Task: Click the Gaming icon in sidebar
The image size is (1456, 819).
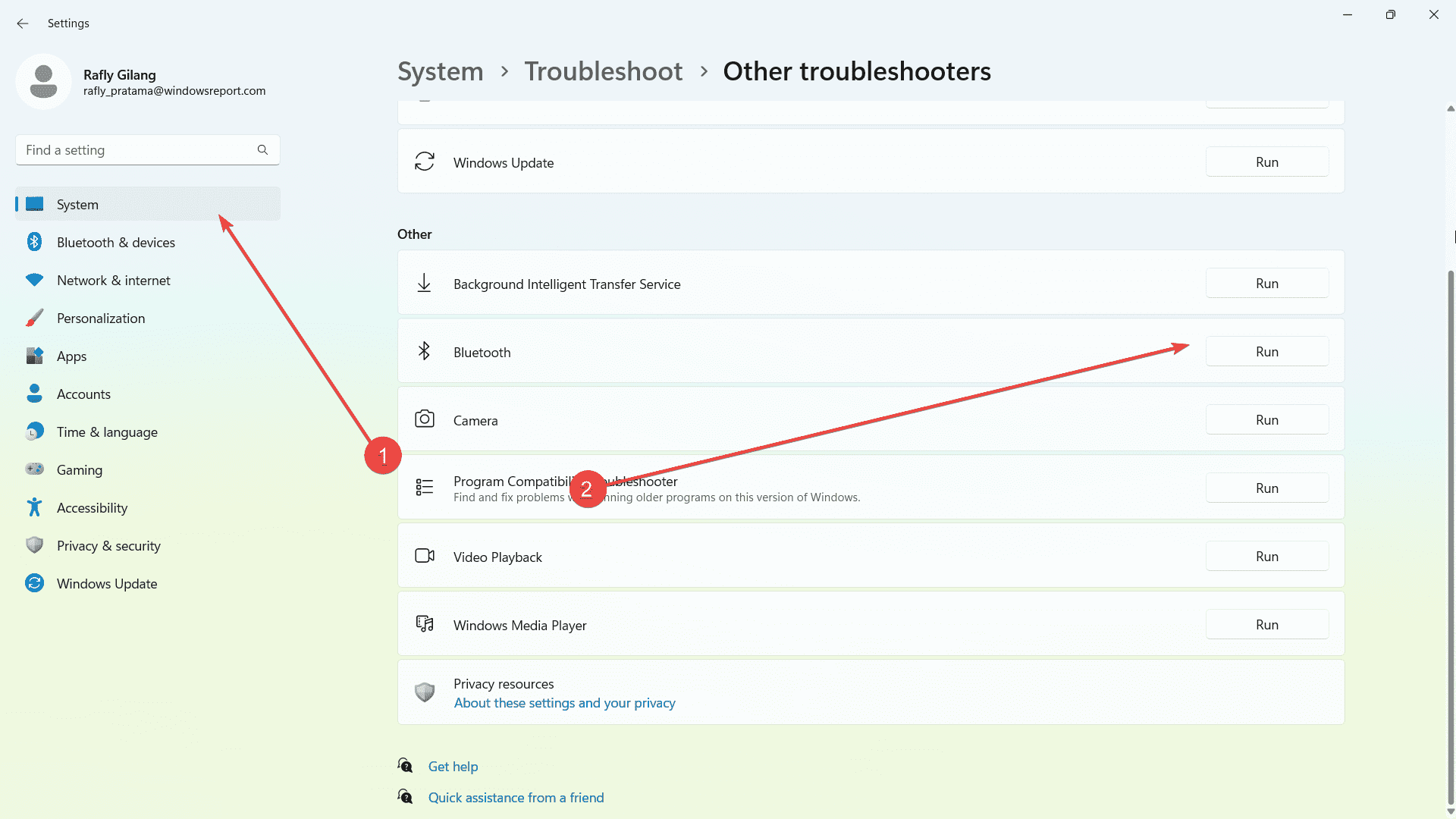Action: point(34,469)
